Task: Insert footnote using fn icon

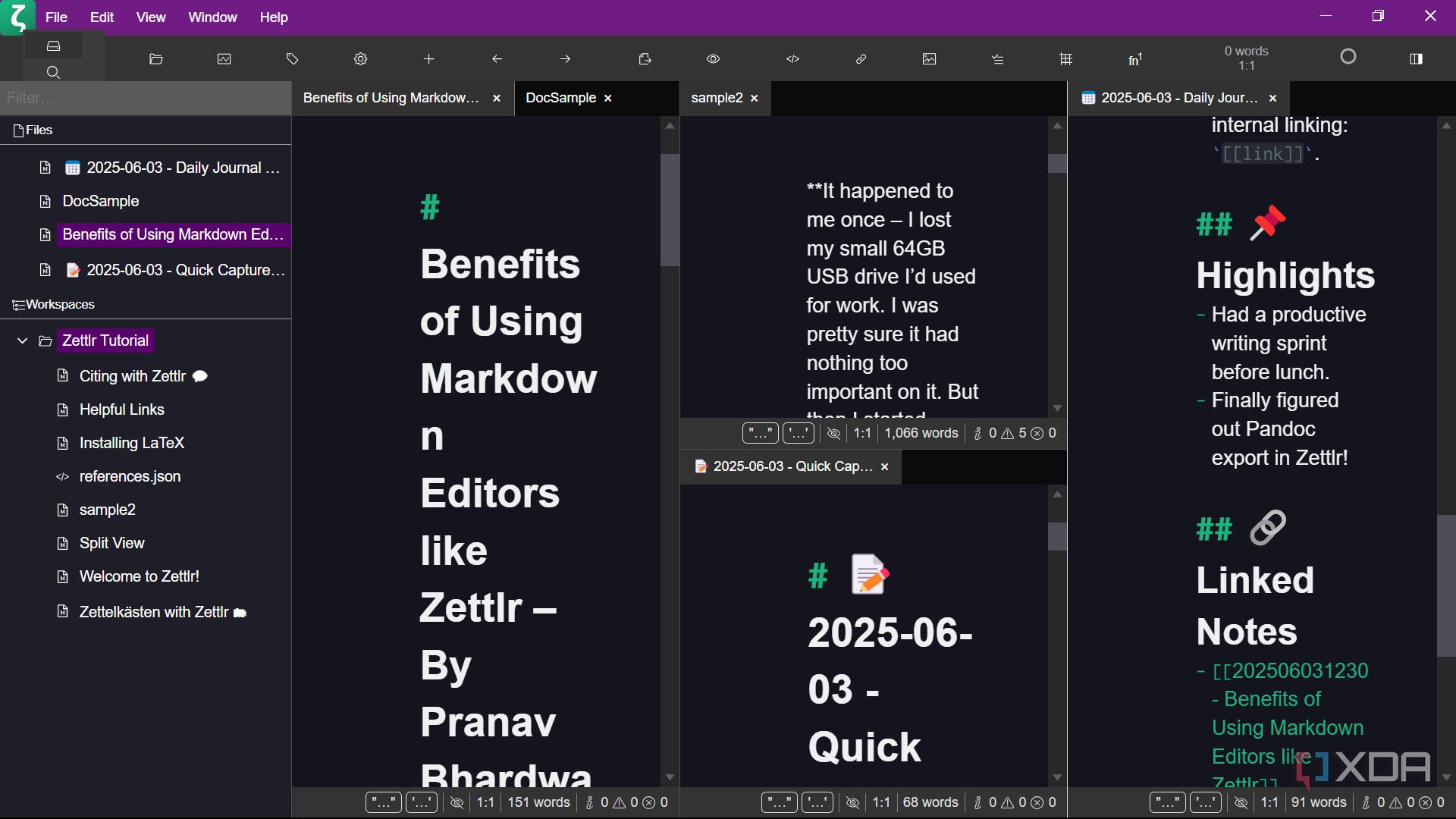Action: 1135,59
